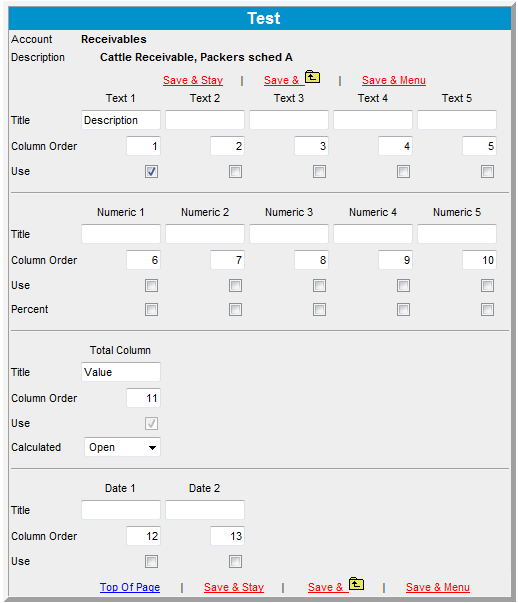Open the Calculated dropdown showing Open
Screen dimensions: 518x603
click(x=122, y=447)
